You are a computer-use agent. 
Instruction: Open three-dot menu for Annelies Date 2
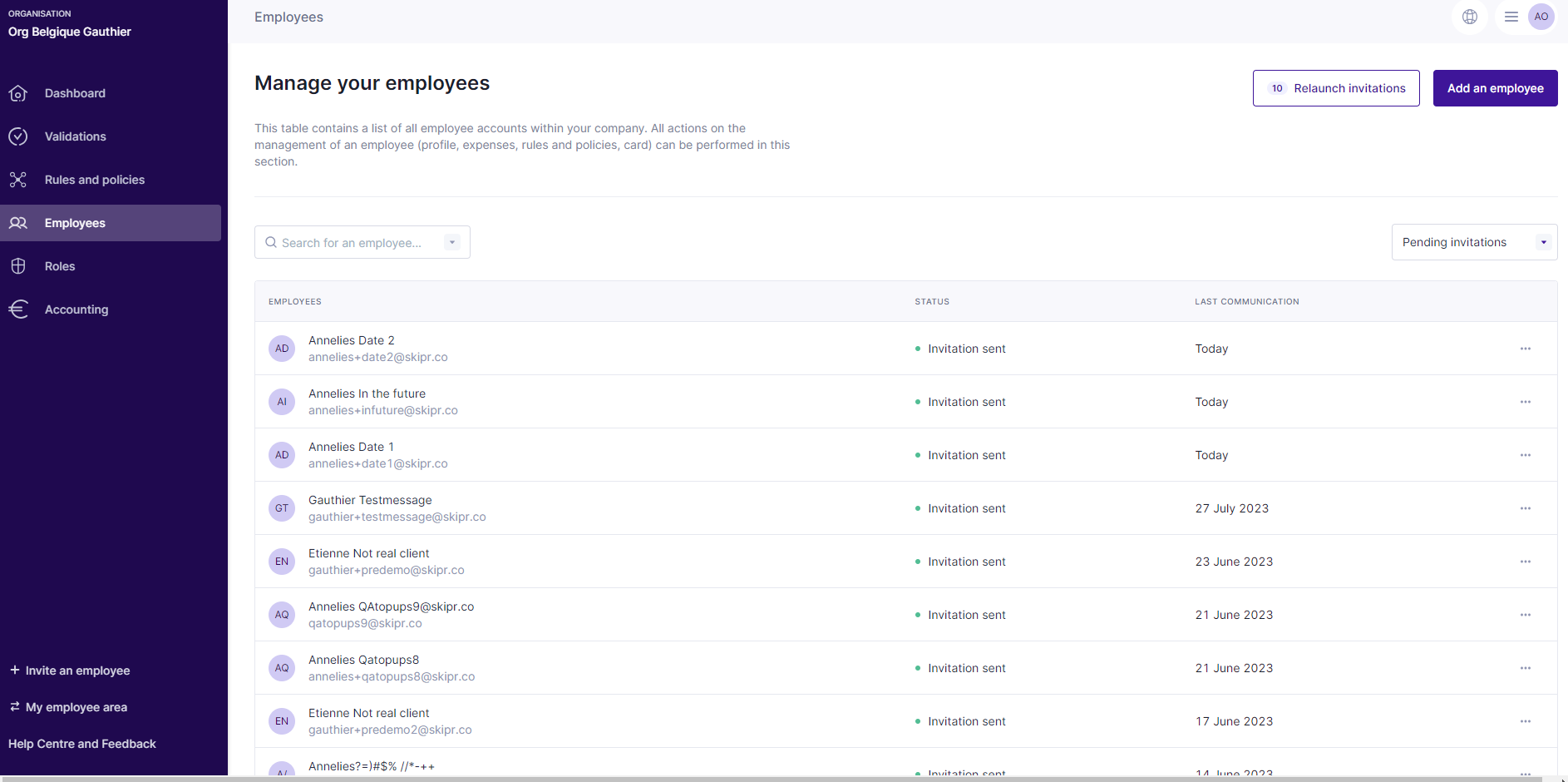(1526, 349)
